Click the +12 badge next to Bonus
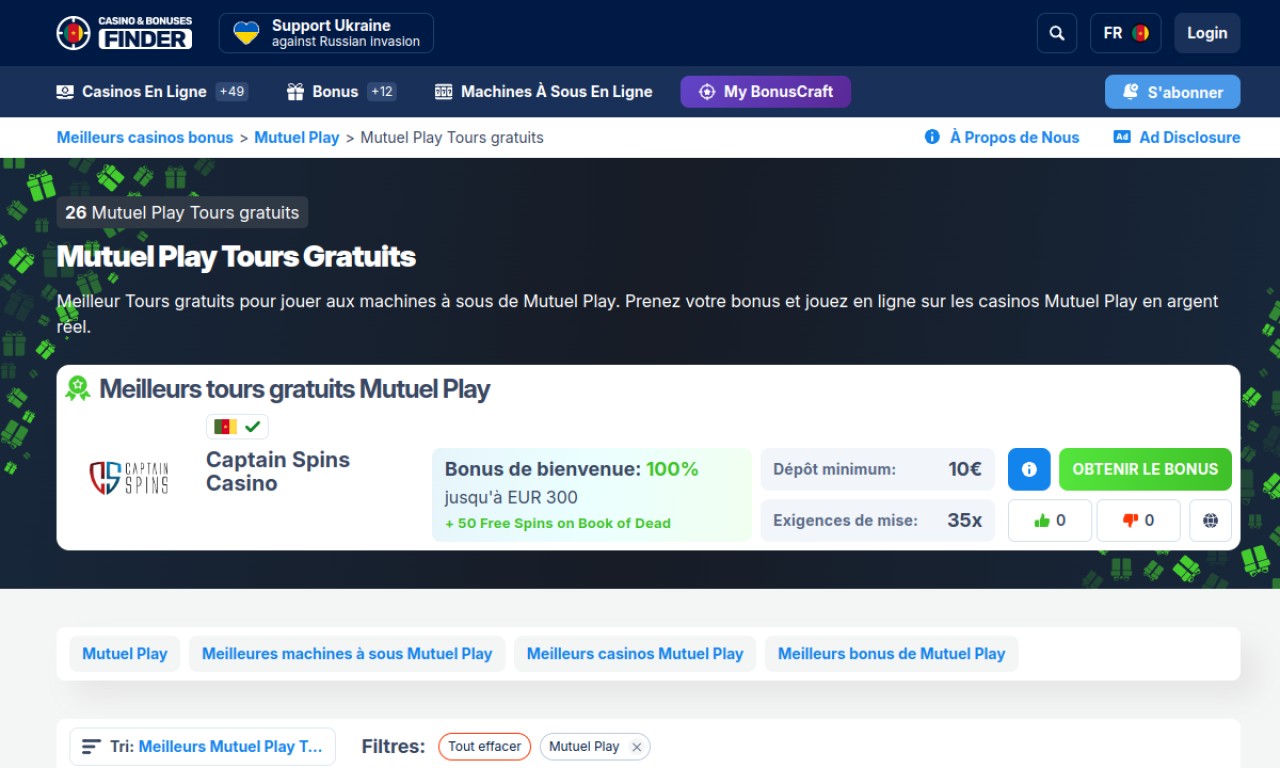The width and height of the screenshot is (1280, 768). coord(382,92)
